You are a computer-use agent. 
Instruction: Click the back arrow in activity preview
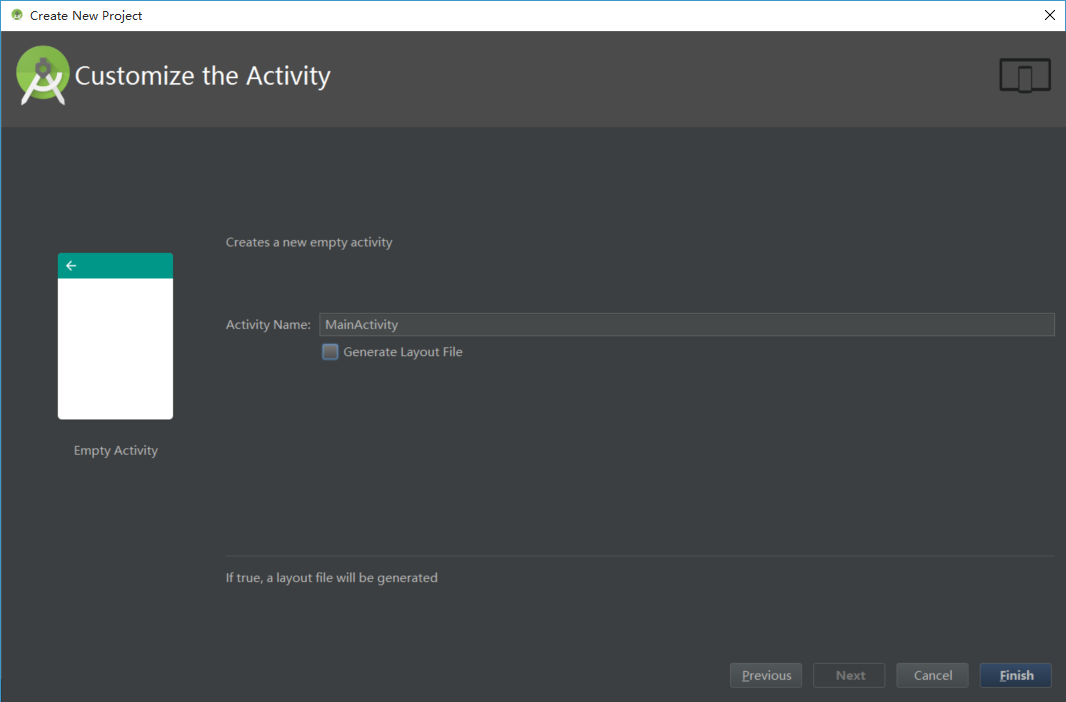(x=71, y=266)
